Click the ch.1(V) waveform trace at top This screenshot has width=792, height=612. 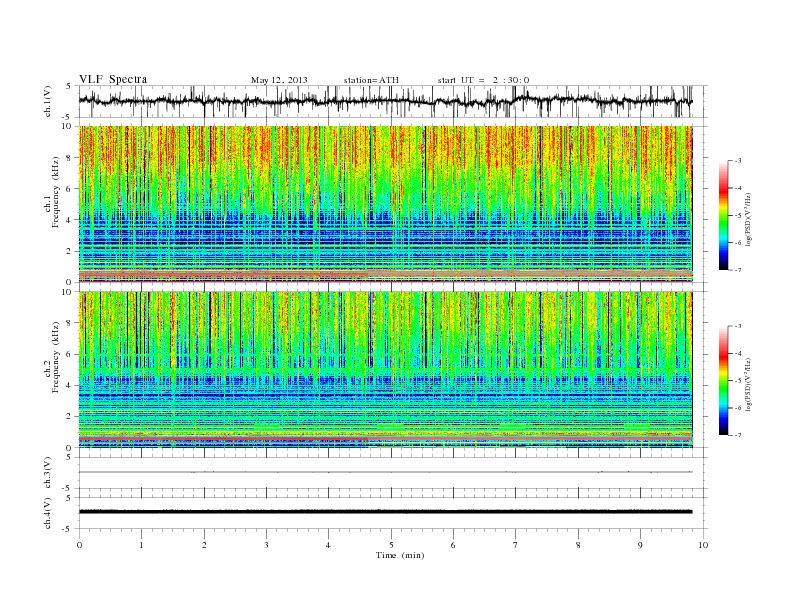tap(385, 101)
